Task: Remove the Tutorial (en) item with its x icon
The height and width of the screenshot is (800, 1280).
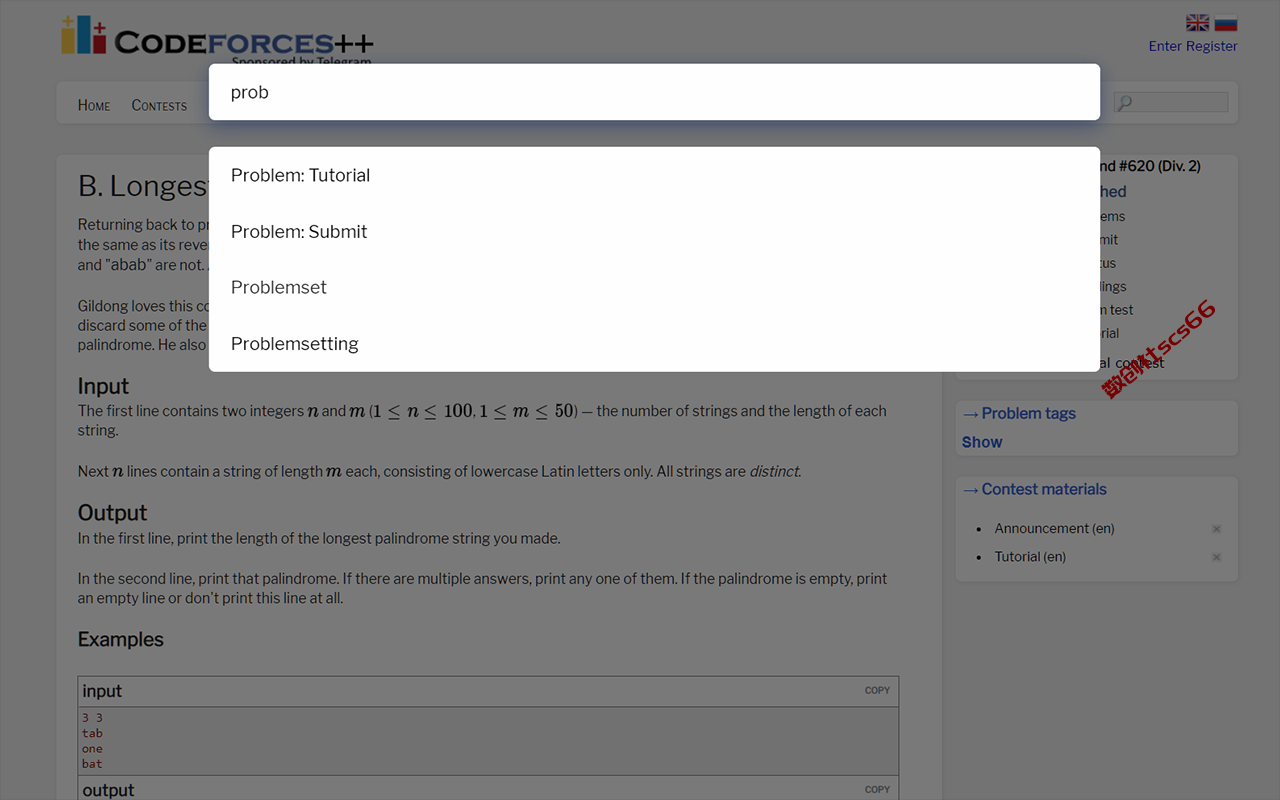Action: [1216, 557]
